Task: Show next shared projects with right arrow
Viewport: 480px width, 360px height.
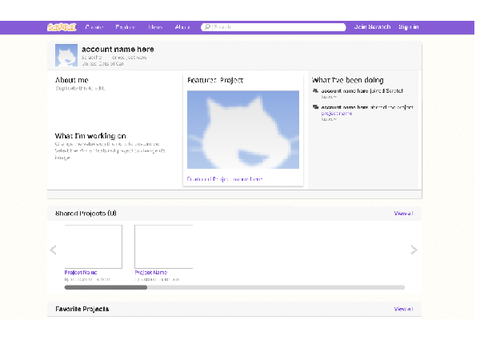Action: pos(414,250)
